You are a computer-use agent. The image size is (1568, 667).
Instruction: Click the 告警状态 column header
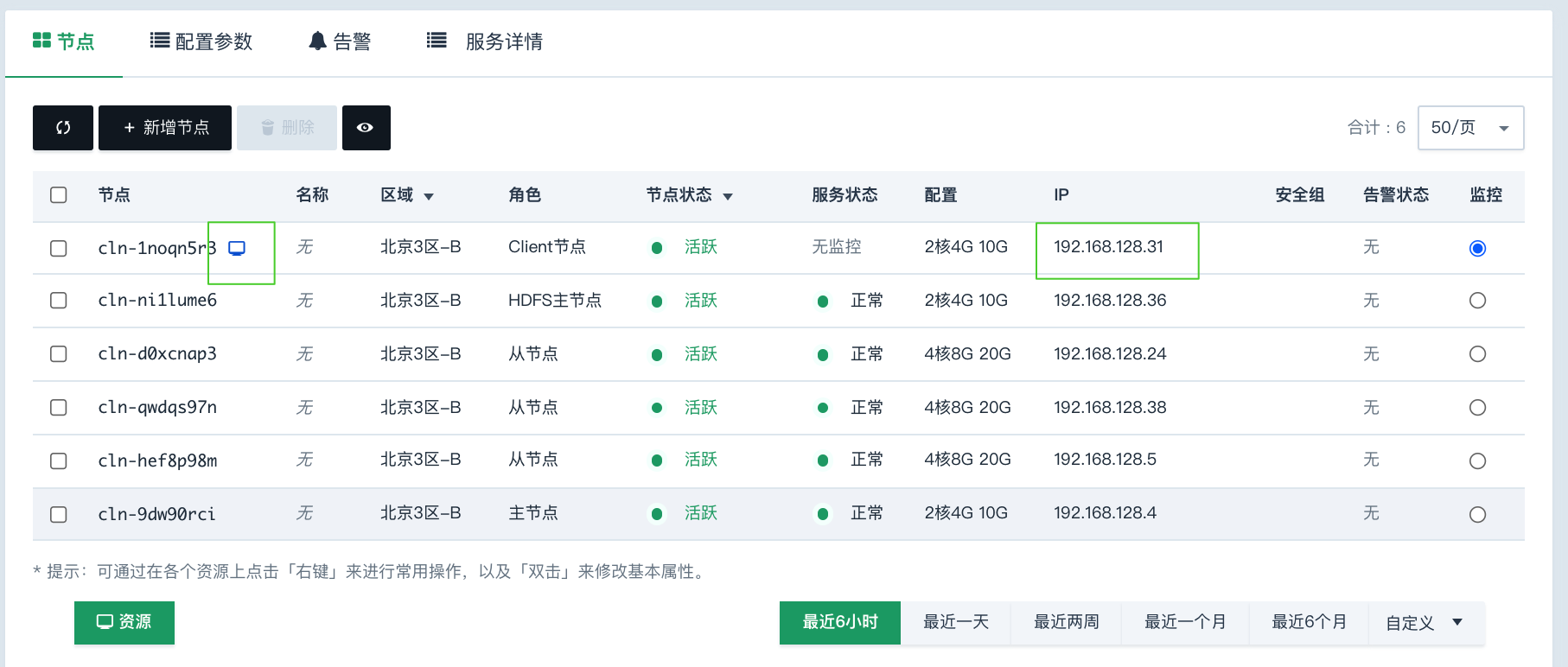pyautogui.click(x=1396, y=195)
